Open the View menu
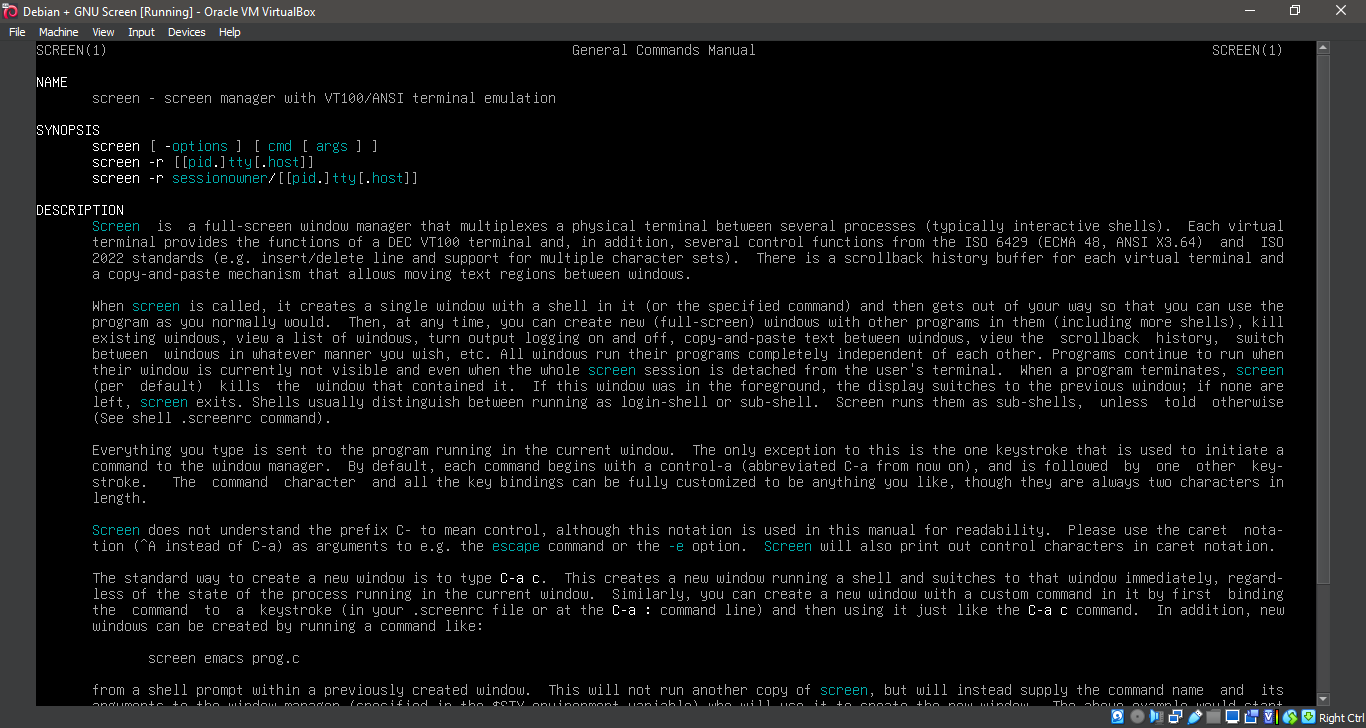The width and height of the screenshot is (1366, 728). (x=103, y=31)
